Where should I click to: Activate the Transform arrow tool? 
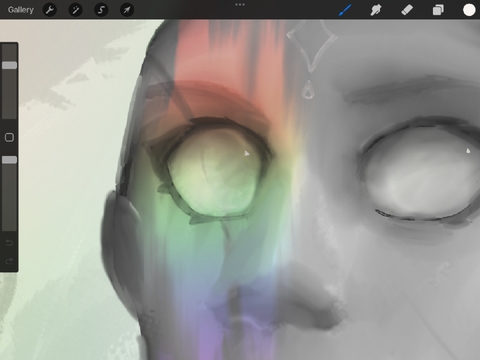click(127, 10)
